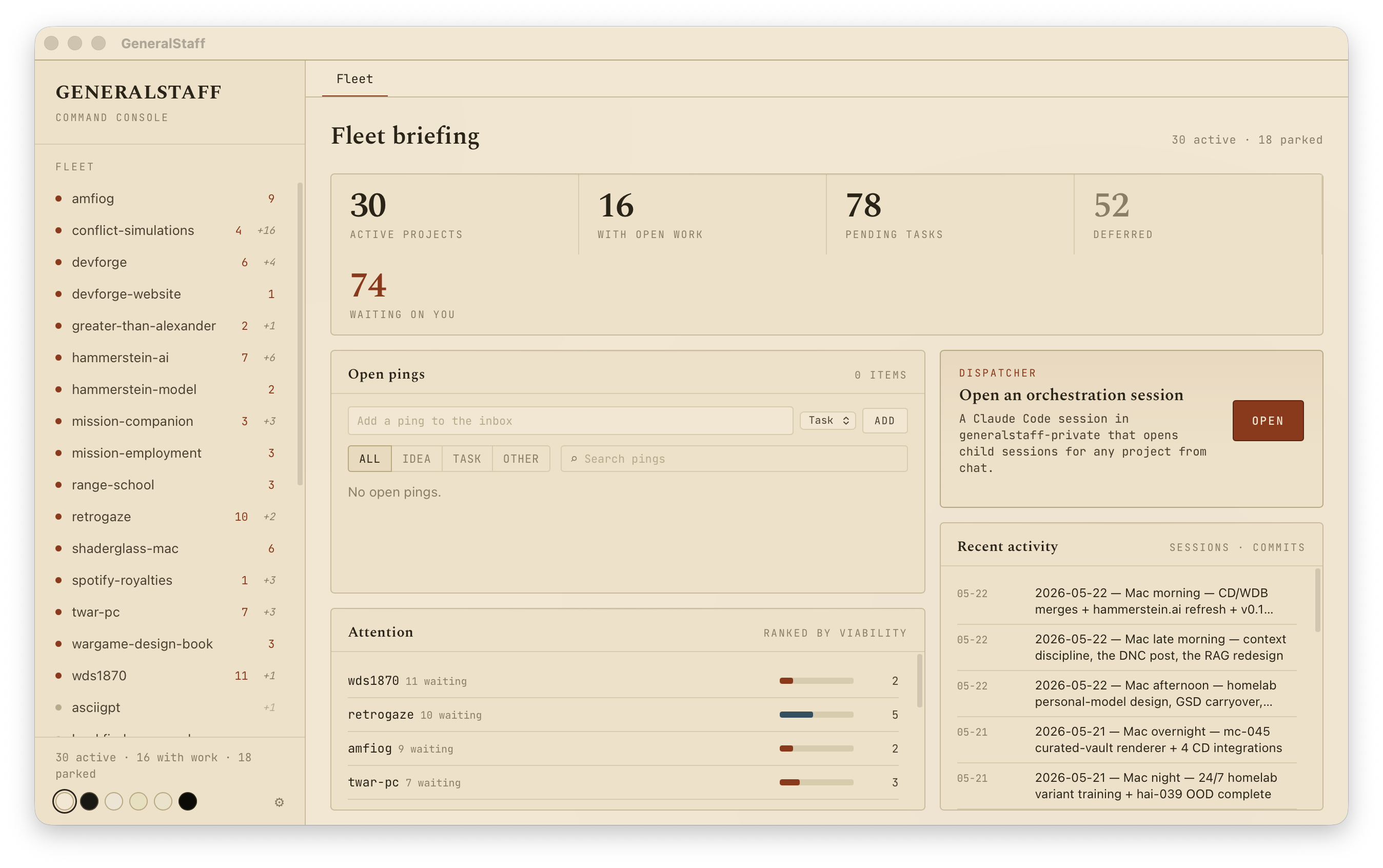Viewport: 1383px width, 868px height.
Task: Open Mac late morning context discipline entry
Action: pyautogui.click(x=1127, y=647)
